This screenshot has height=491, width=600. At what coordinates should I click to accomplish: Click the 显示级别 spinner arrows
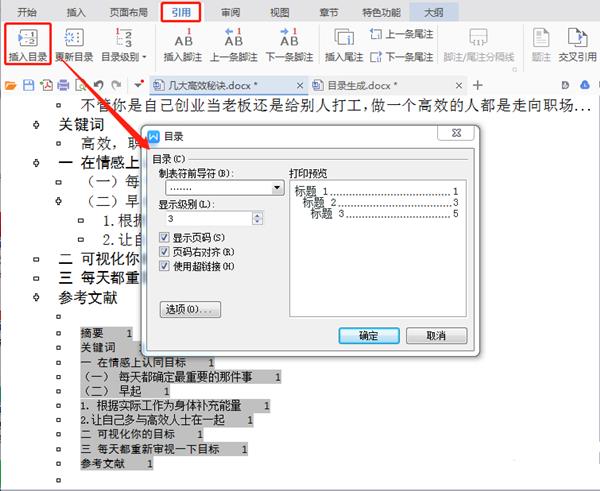pos(257,219)
